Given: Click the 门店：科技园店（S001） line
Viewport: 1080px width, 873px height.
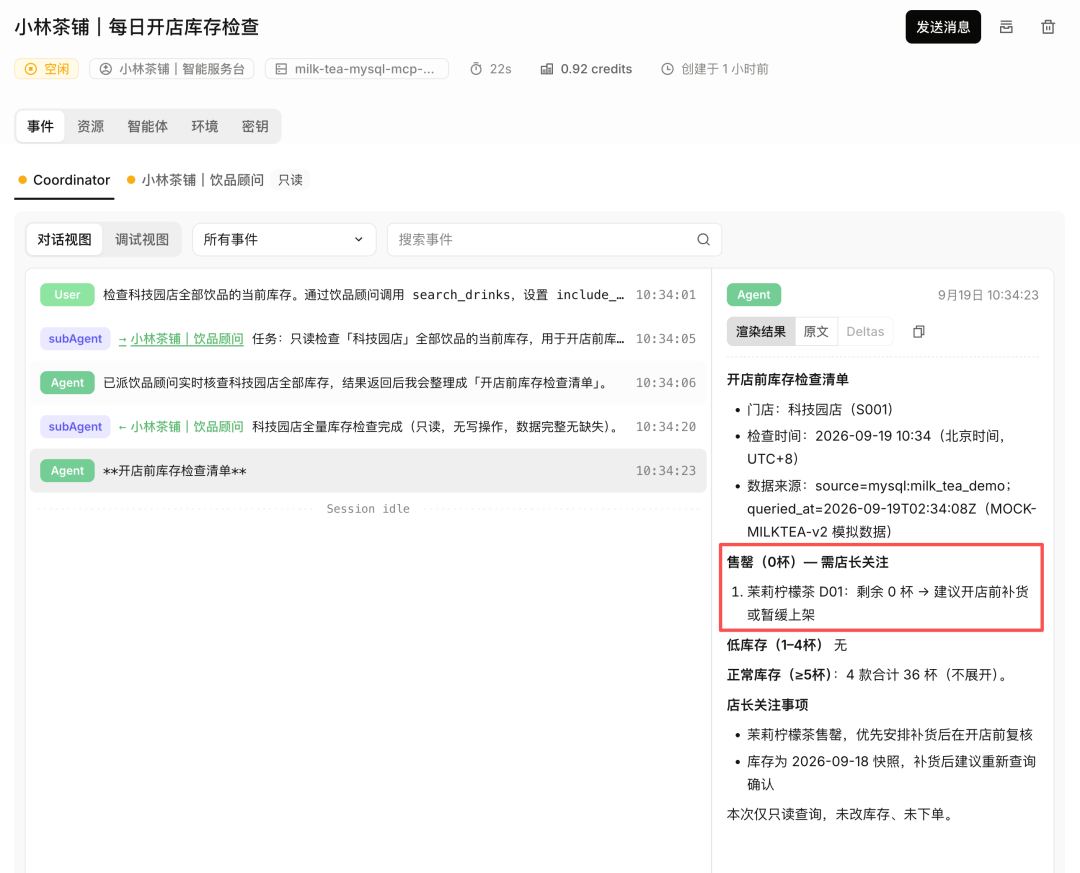Looking at the screenshot, I should [820, 409].
